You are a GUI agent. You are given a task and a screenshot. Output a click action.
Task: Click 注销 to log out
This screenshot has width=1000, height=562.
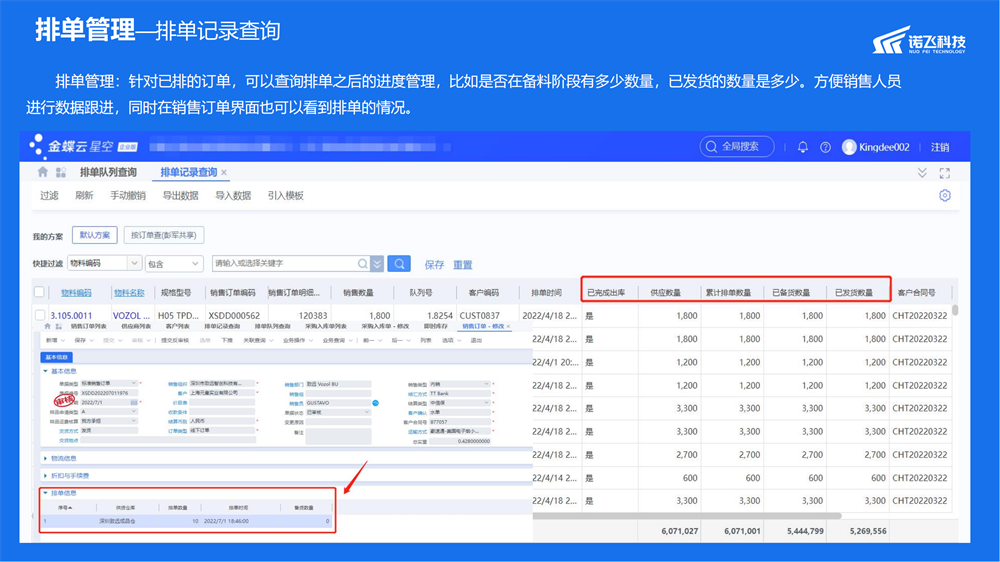point(940,147)
